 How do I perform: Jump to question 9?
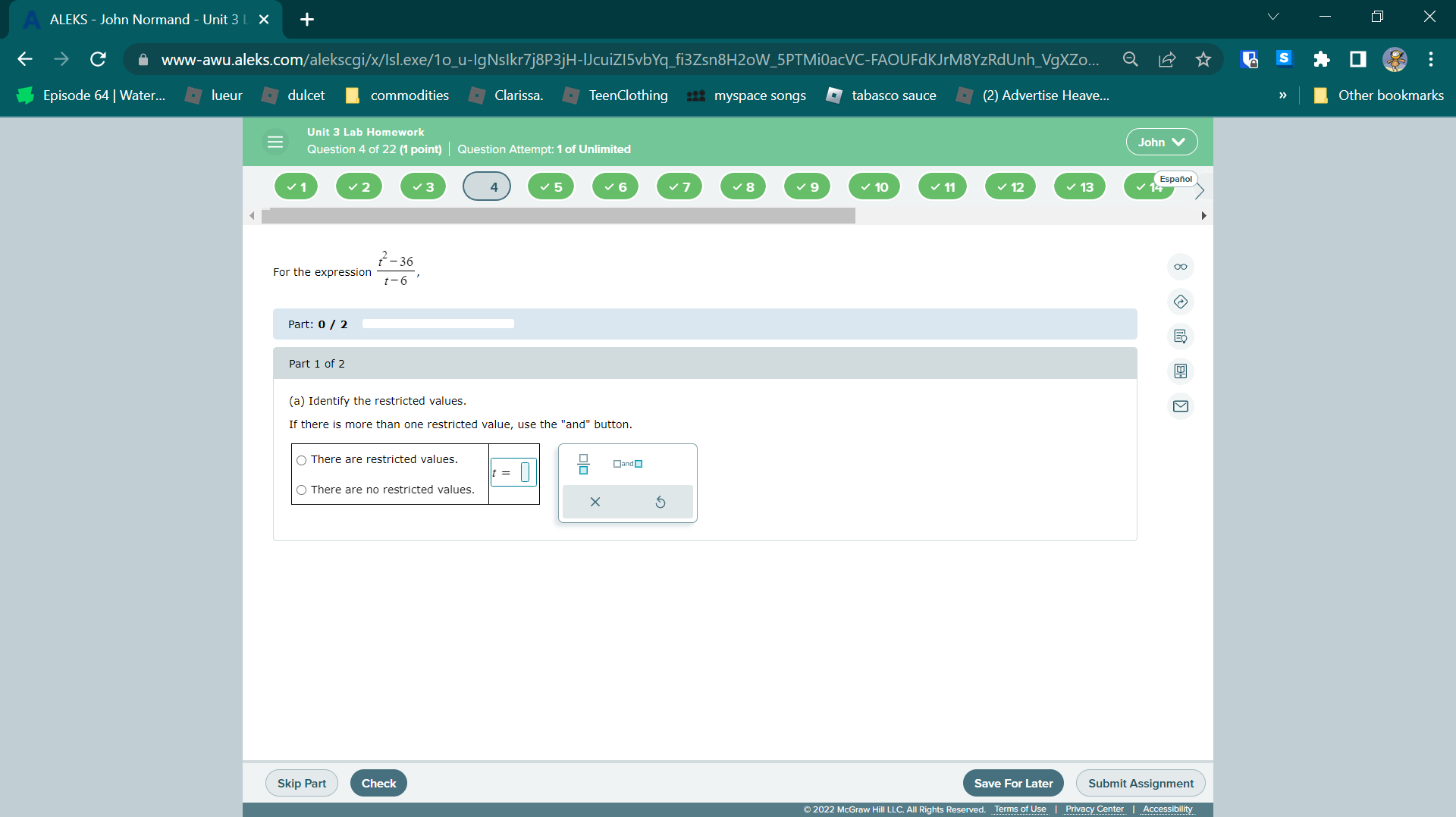(x=808, y=186)
